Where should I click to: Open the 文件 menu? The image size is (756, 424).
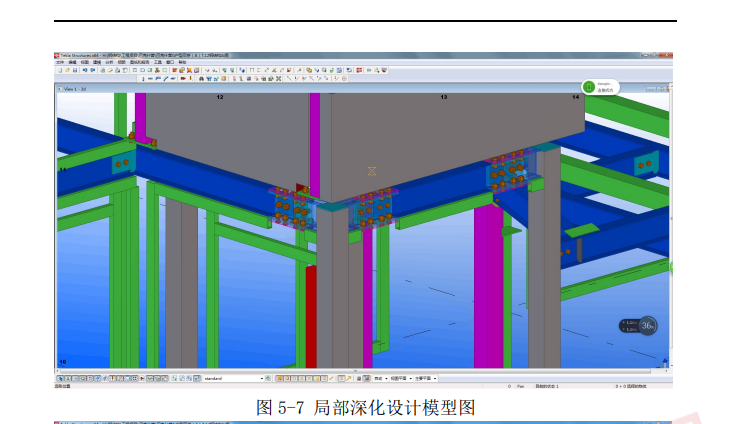coord(60,62)
